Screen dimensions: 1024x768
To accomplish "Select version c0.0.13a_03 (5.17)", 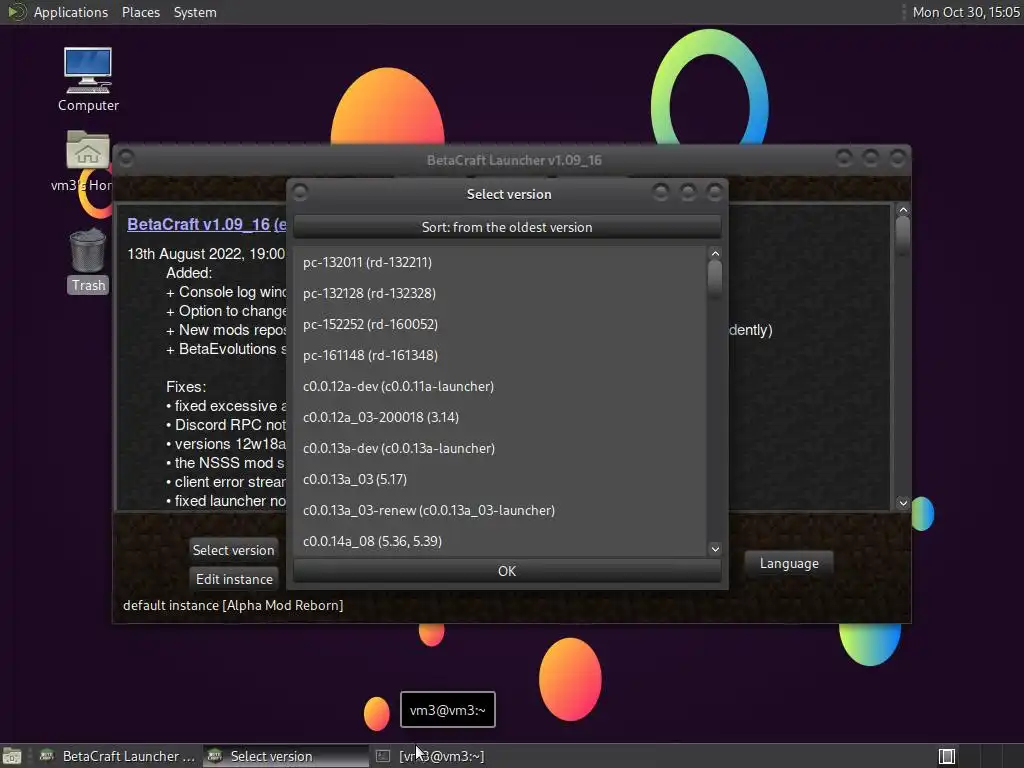I will click(x=500, y=479).
